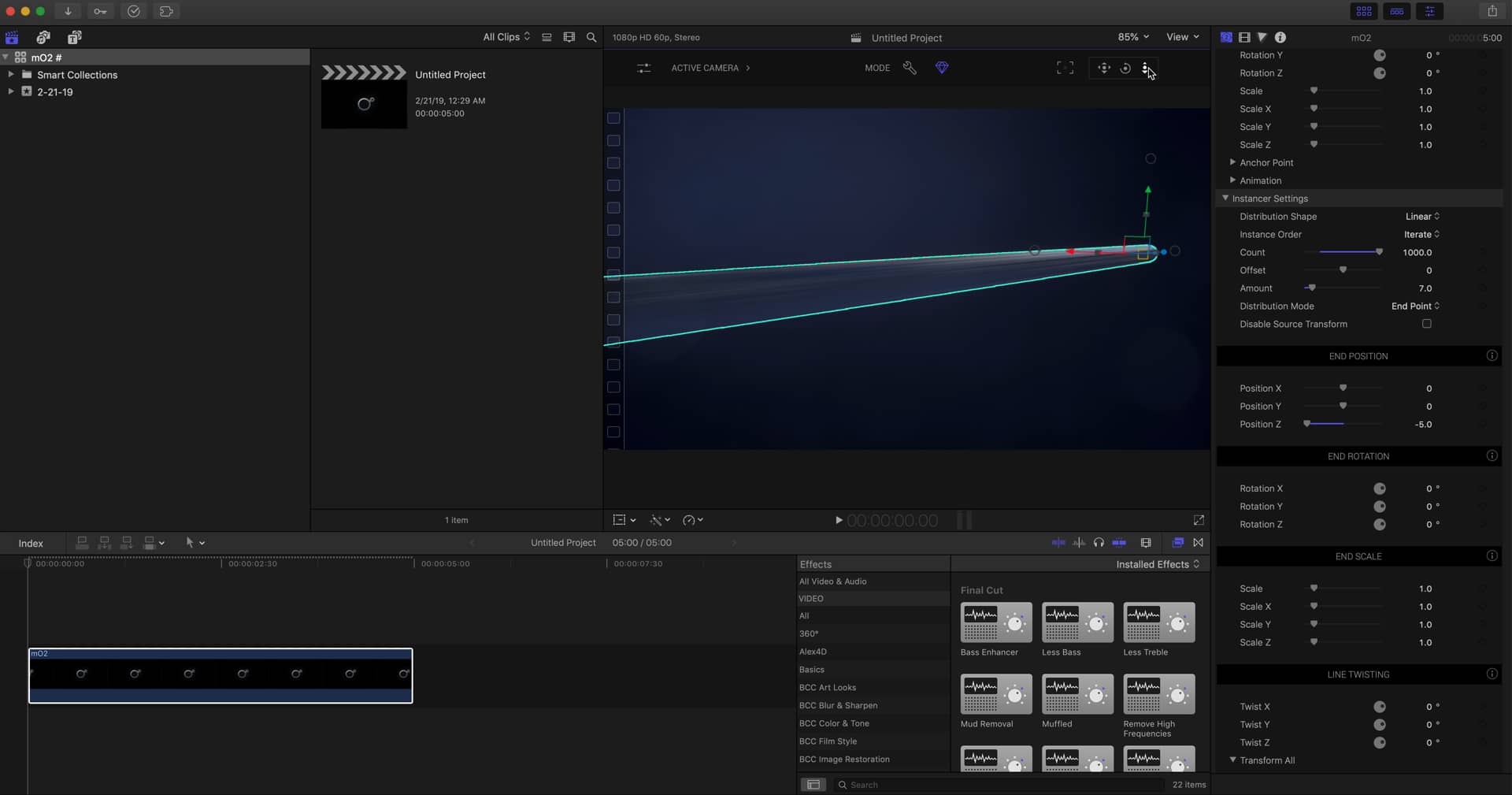Click the insert clip icon
Viewport: 1512px width, 795px height.
pos(104,543)
